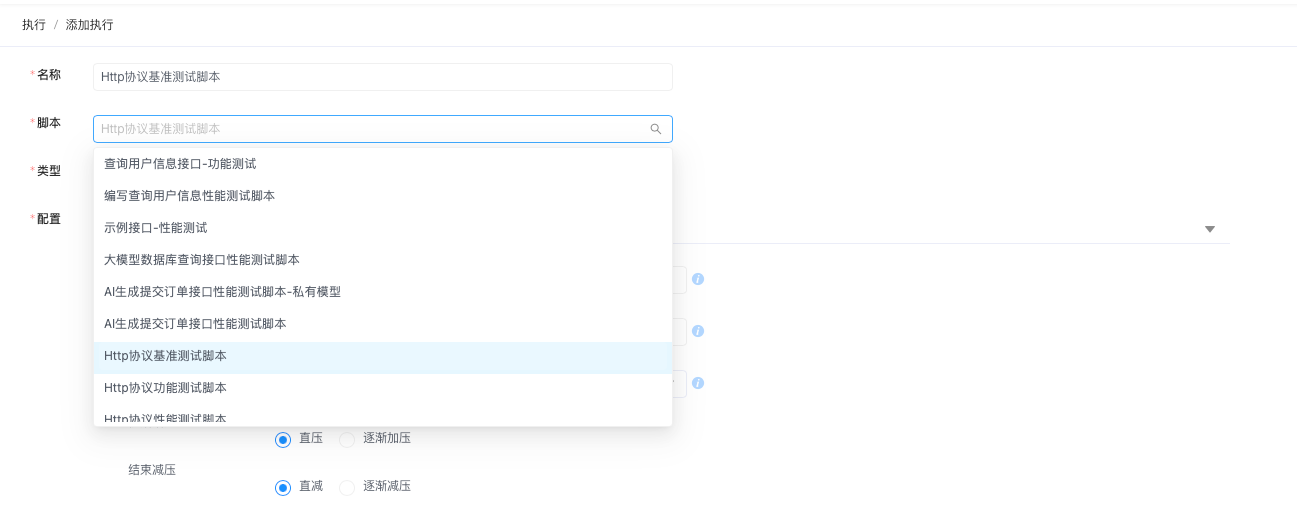Pick AI生成提交订单接口性能测试脚本 without 私有模型
This screenshot has height=512, width=1297.
[383, 324]
